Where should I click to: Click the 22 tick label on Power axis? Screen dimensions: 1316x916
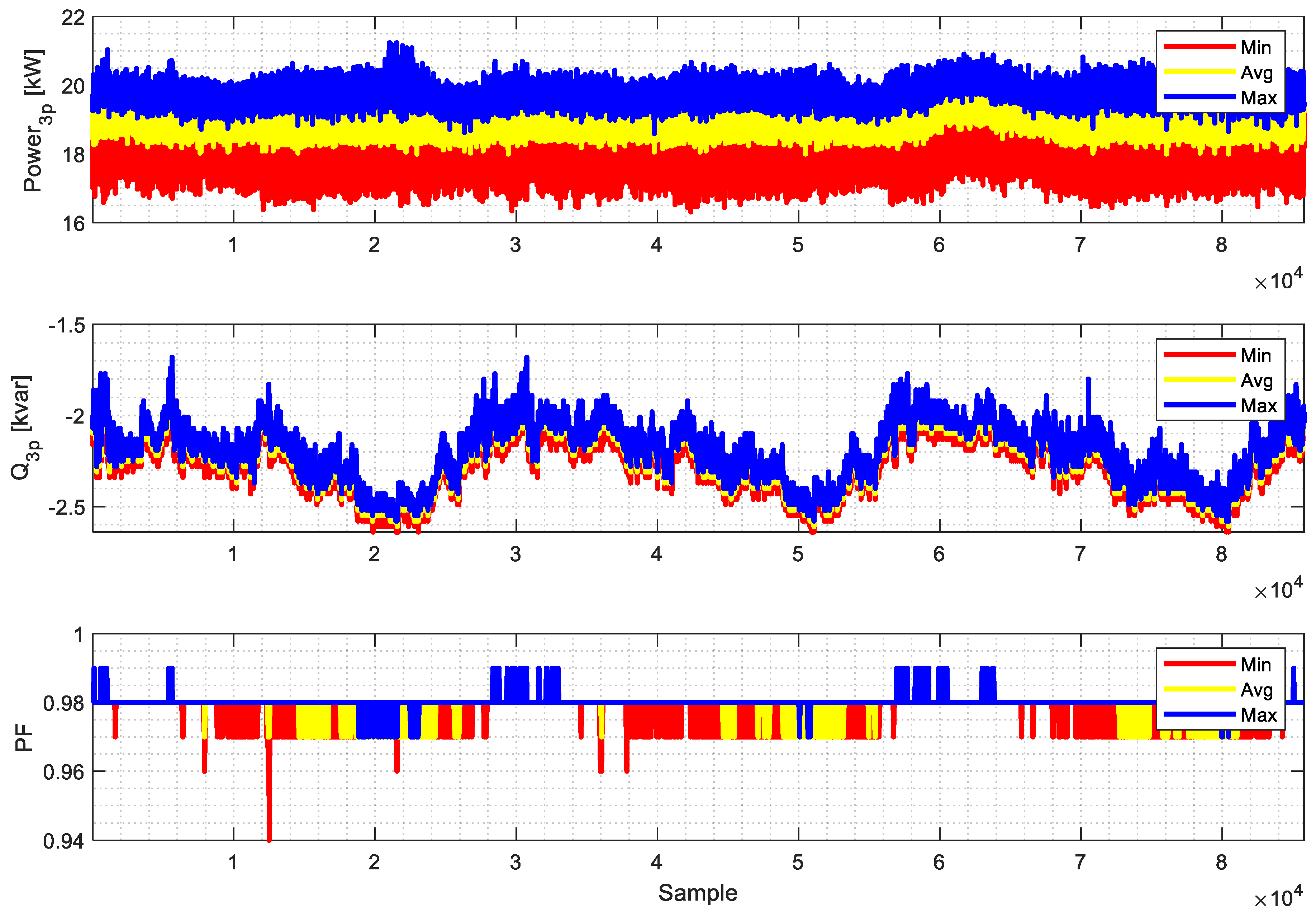[73, 18]
